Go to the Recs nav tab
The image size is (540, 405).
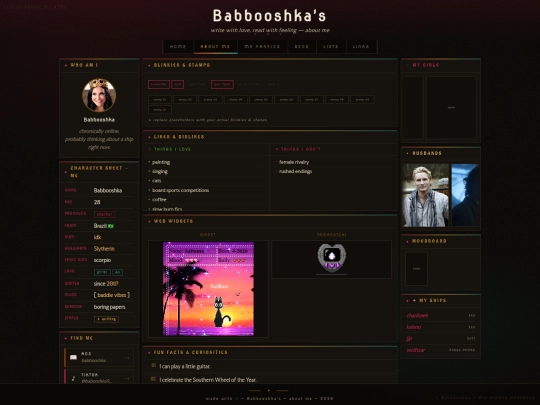(x=301, y=46)
